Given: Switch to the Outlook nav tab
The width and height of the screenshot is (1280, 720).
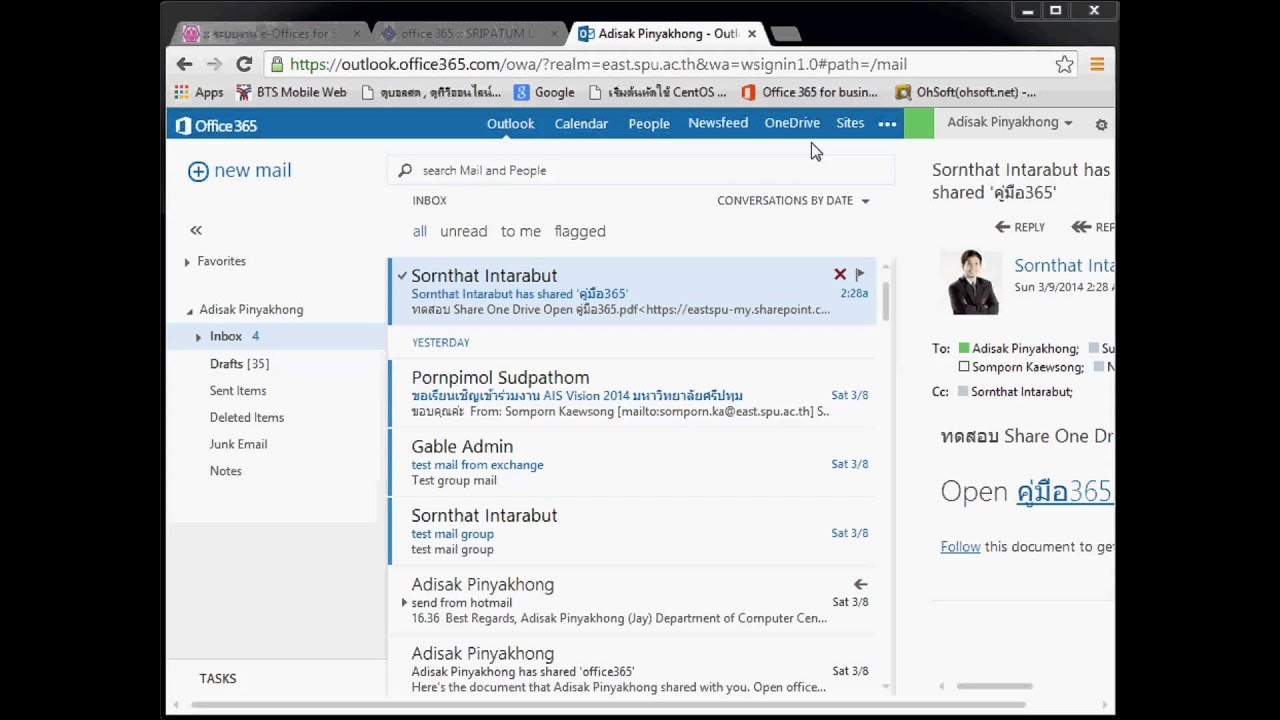Looking at the screenshot, I should coord(510,123).
